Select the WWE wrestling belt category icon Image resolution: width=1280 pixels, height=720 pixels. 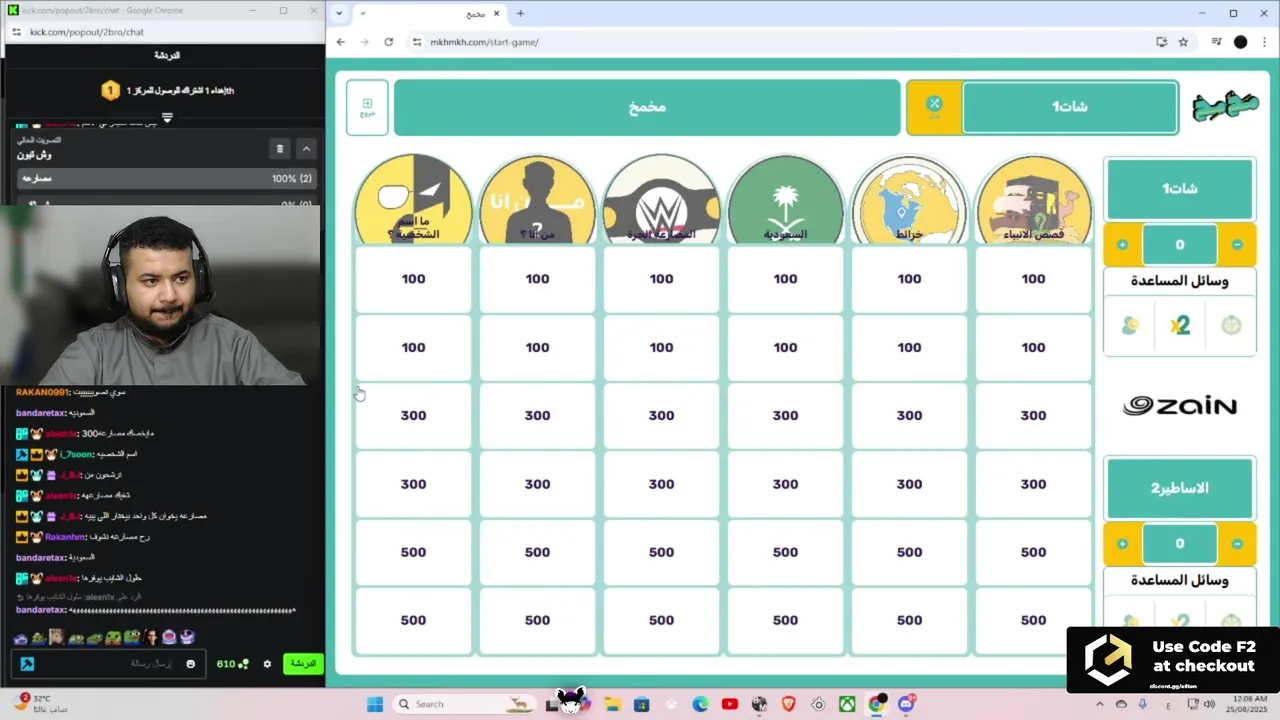[661, 200]
